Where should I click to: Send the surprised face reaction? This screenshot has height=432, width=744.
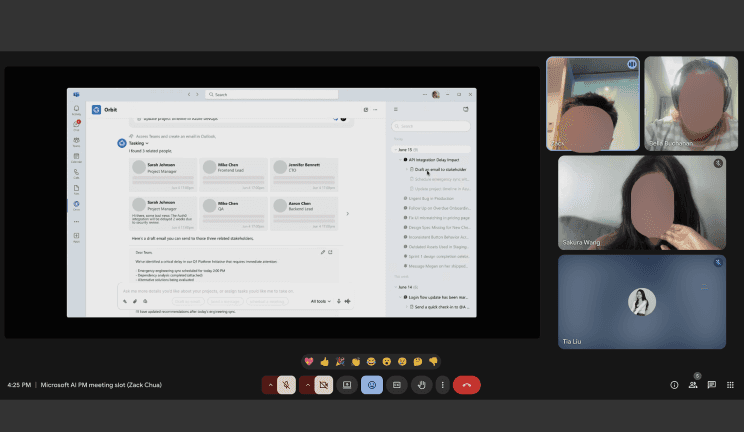(387, 362)
